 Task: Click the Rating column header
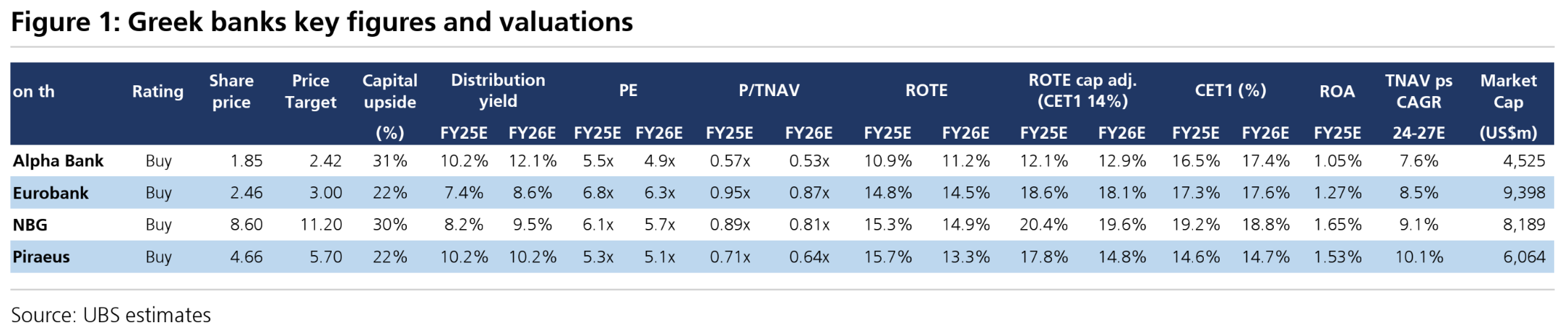pos(158,92)
